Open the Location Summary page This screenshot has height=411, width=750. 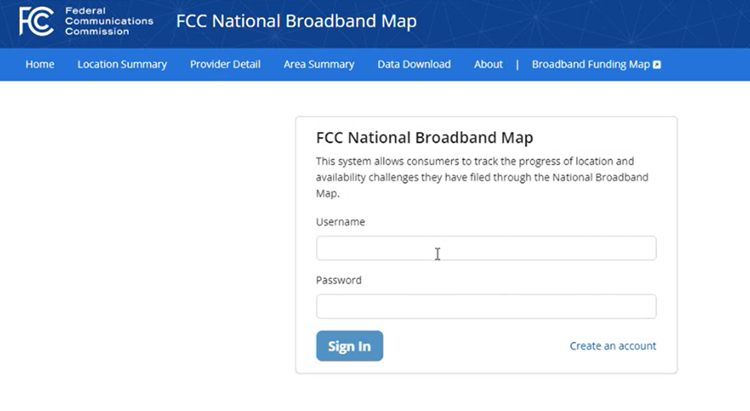pyautogui.click(x=122, y=64)
